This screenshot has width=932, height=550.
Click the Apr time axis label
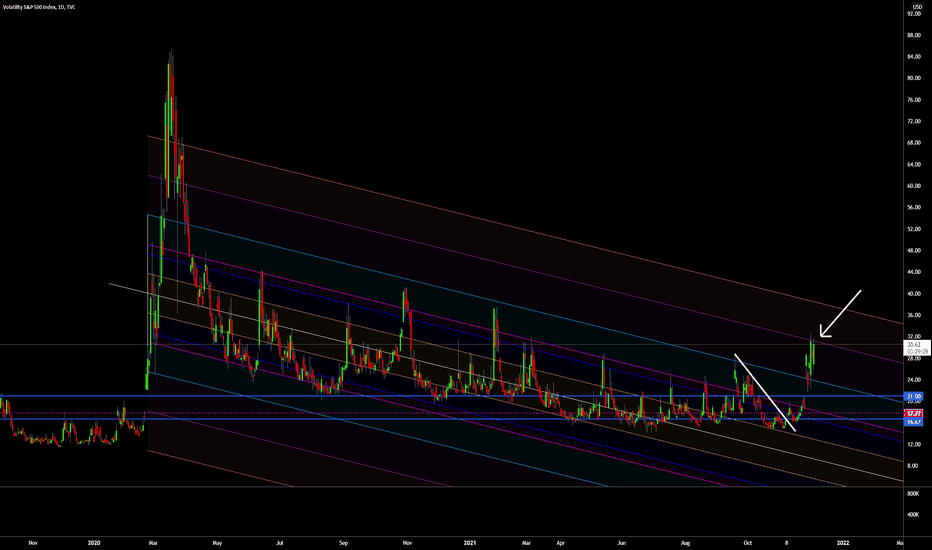[x=561, y=543]
